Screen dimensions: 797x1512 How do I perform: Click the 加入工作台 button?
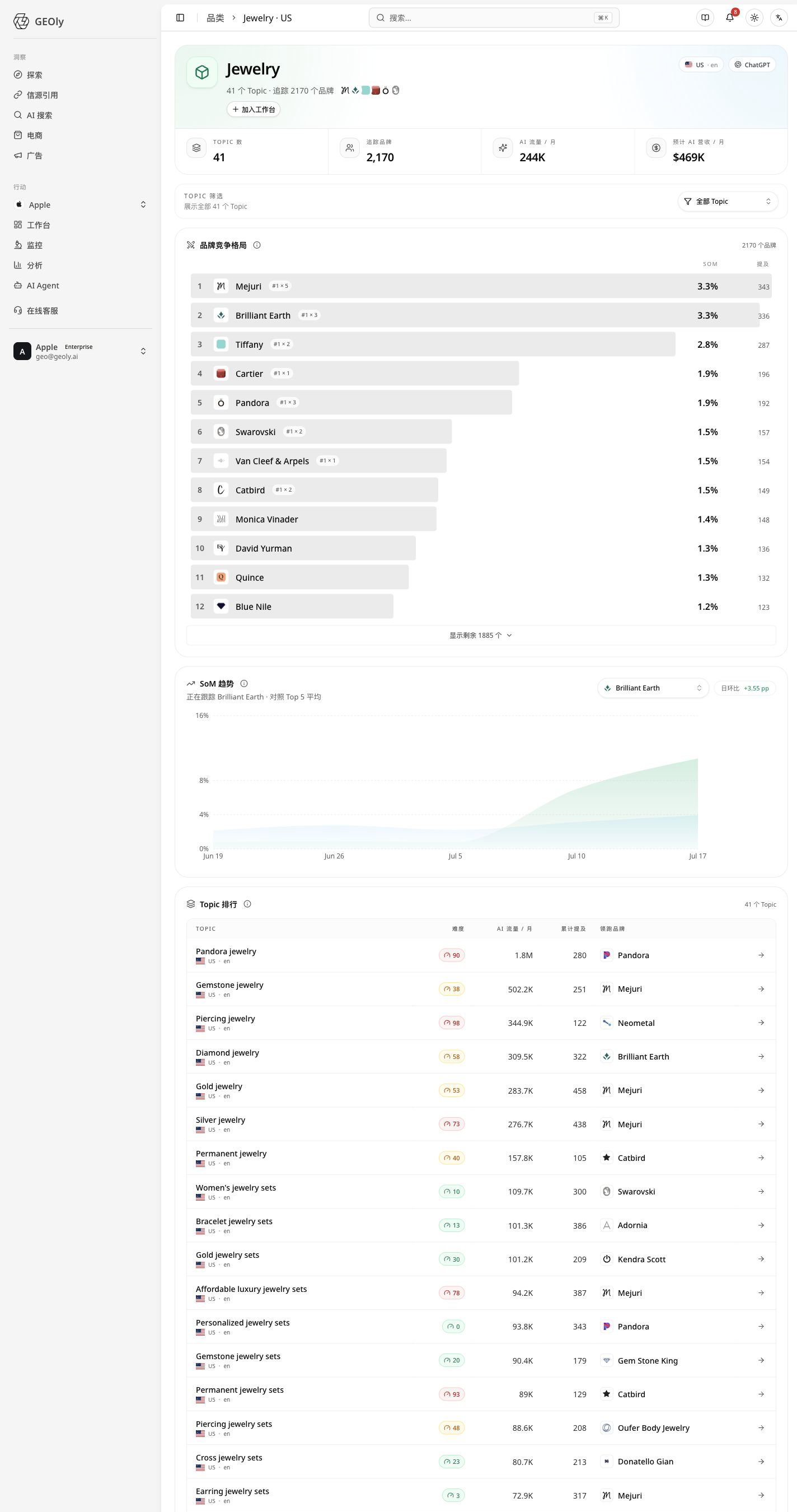pyautogui.click(x=254, y=109)
